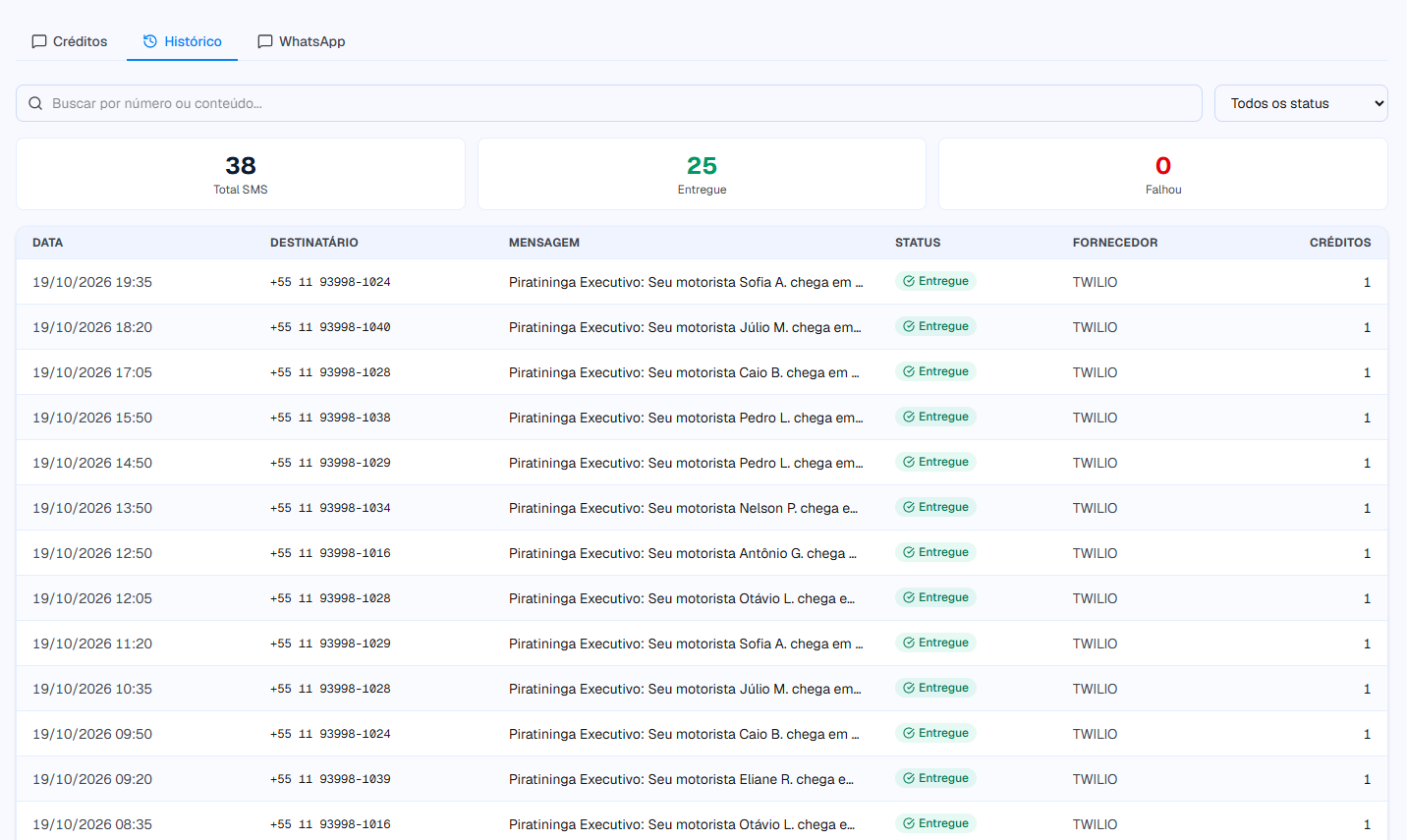The width and height of the screenshot is (1407, 840).
Task: Click the DESTINATÁRIO column header
Action: (314, 243)
